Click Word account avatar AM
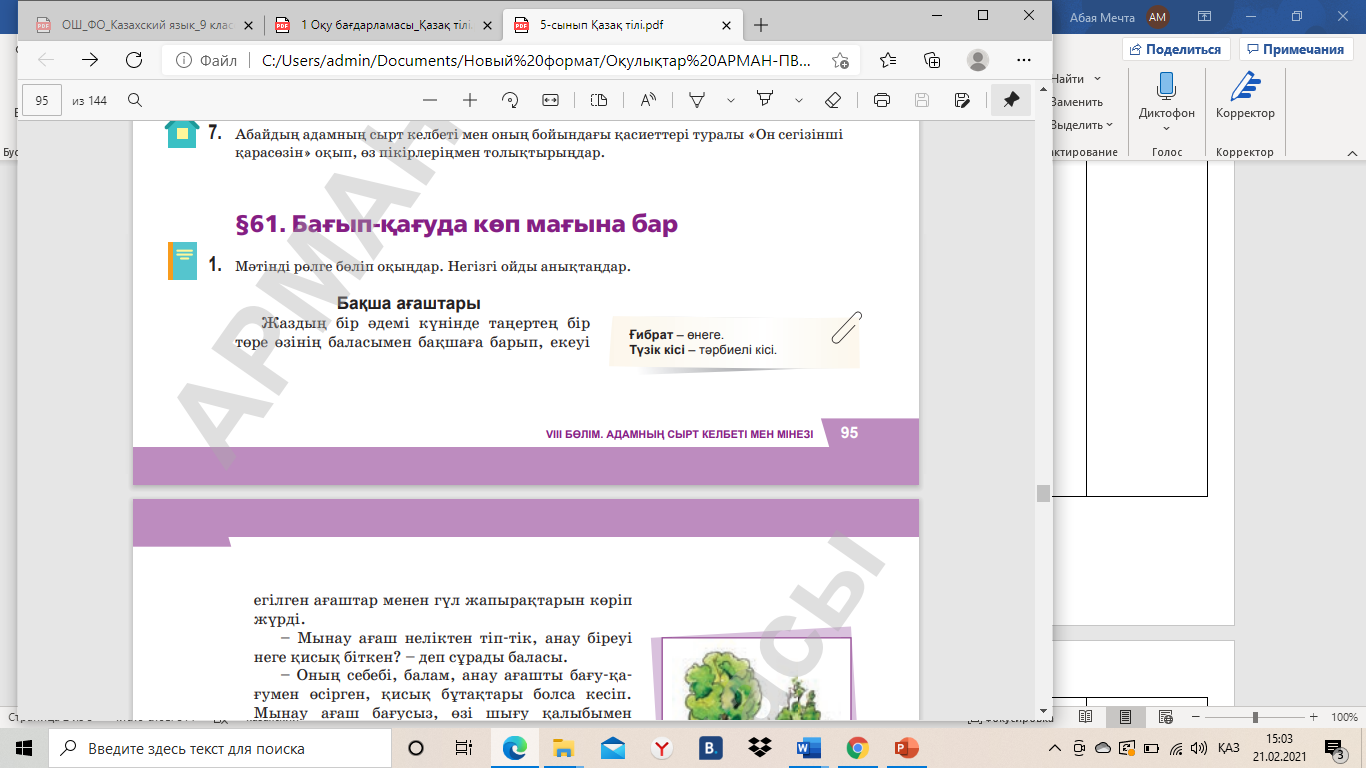The height and width of the screenshot is (768, 1366). click(x=1158, y=16)
